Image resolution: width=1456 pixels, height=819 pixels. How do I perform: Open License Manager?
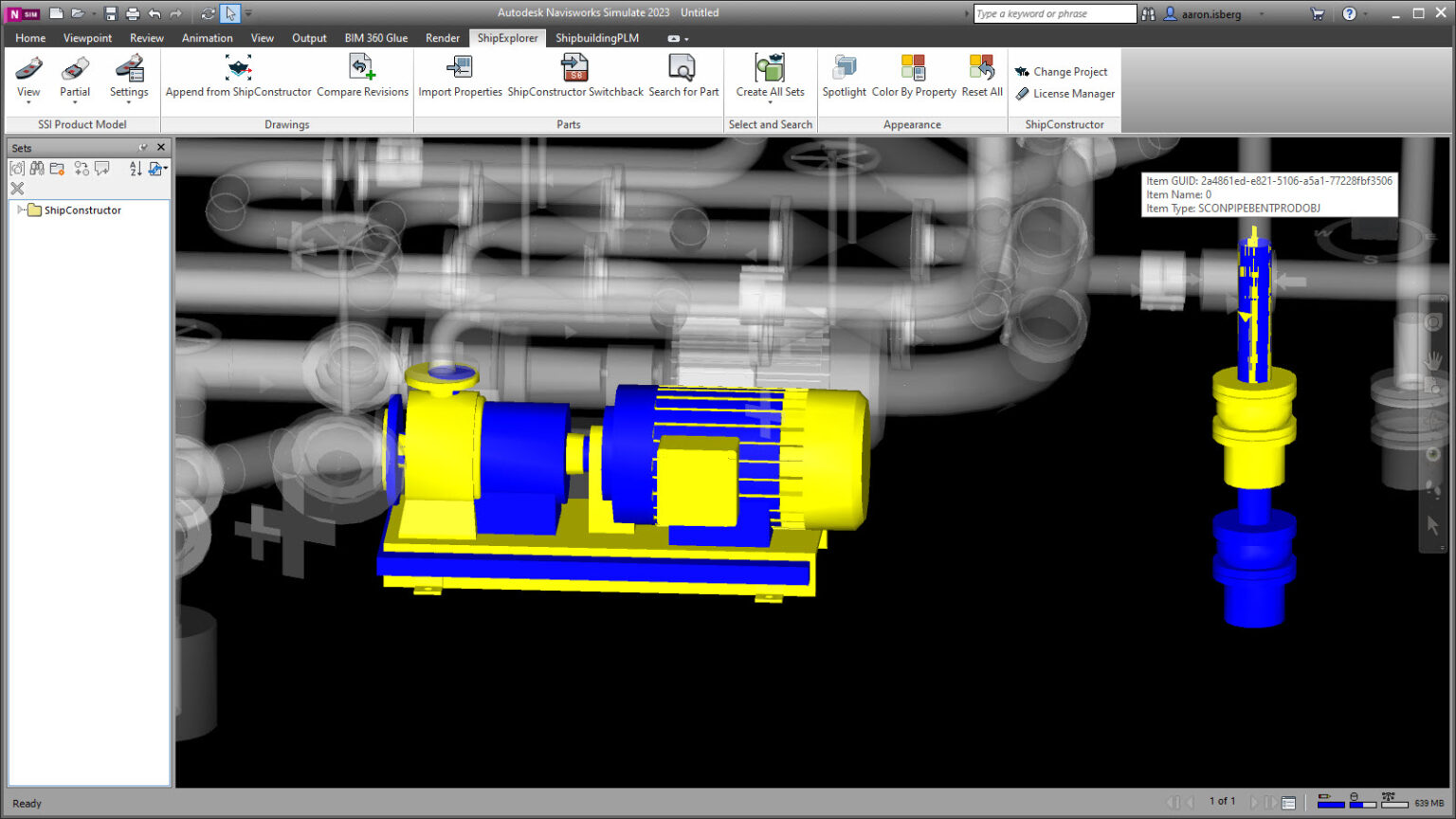click(1065, 94)
